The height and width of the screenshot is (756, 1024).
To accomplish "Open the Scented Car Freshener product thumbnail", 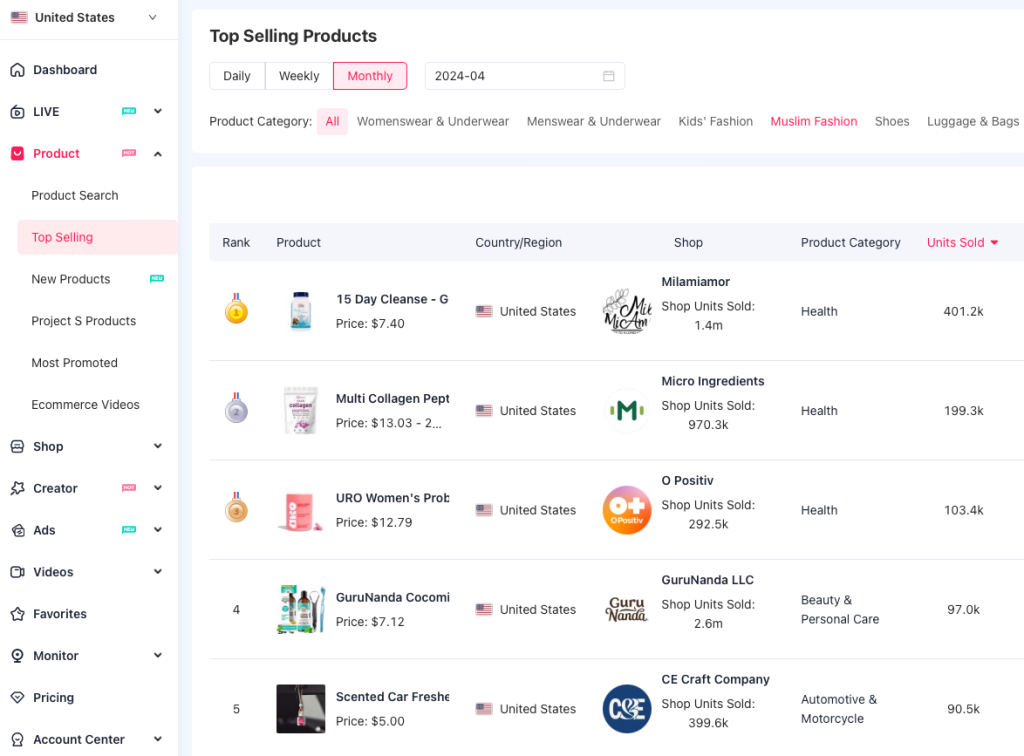I will tap(301, 709).
